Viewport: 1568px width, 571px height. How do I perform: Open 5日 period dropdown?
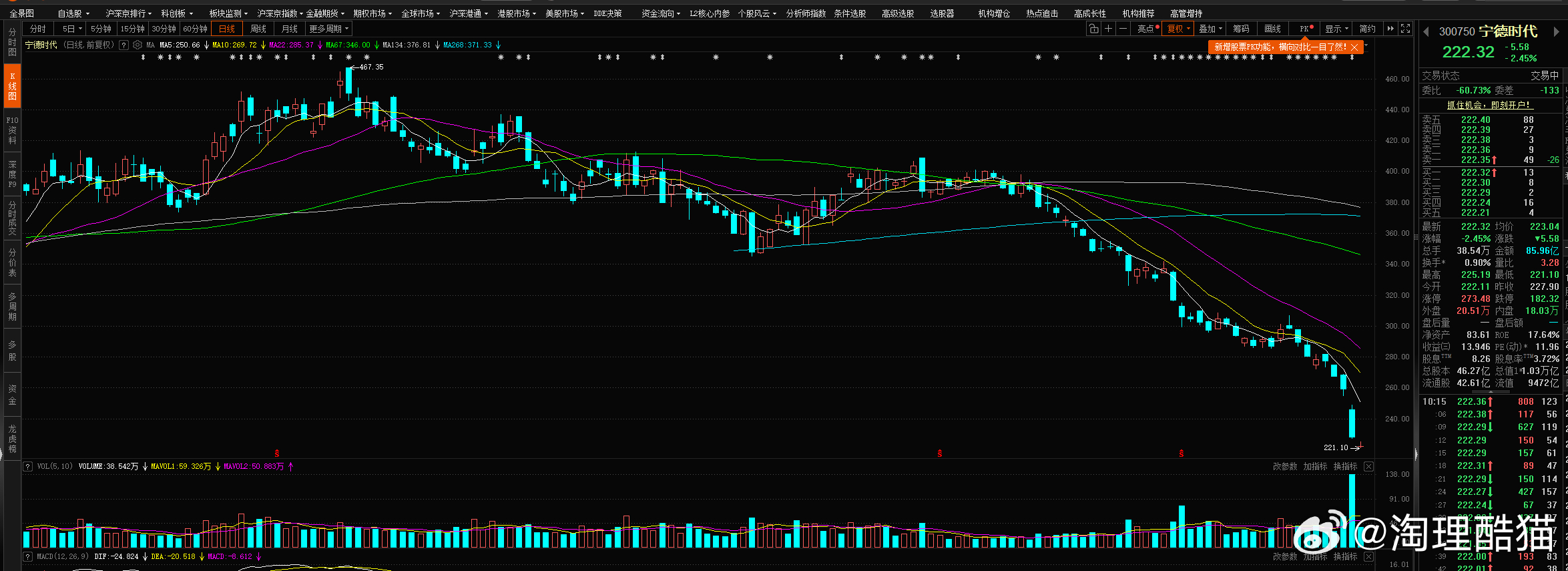click(x=71, y=29)
